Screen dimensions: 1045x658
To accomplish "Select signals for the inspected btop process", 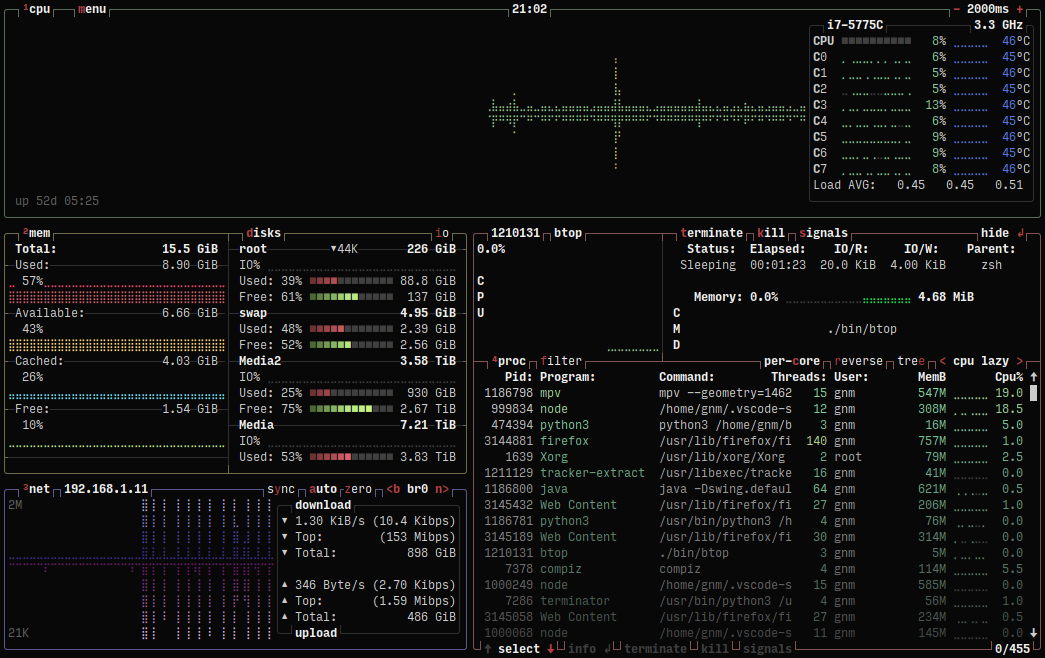I will click(826, 232).
